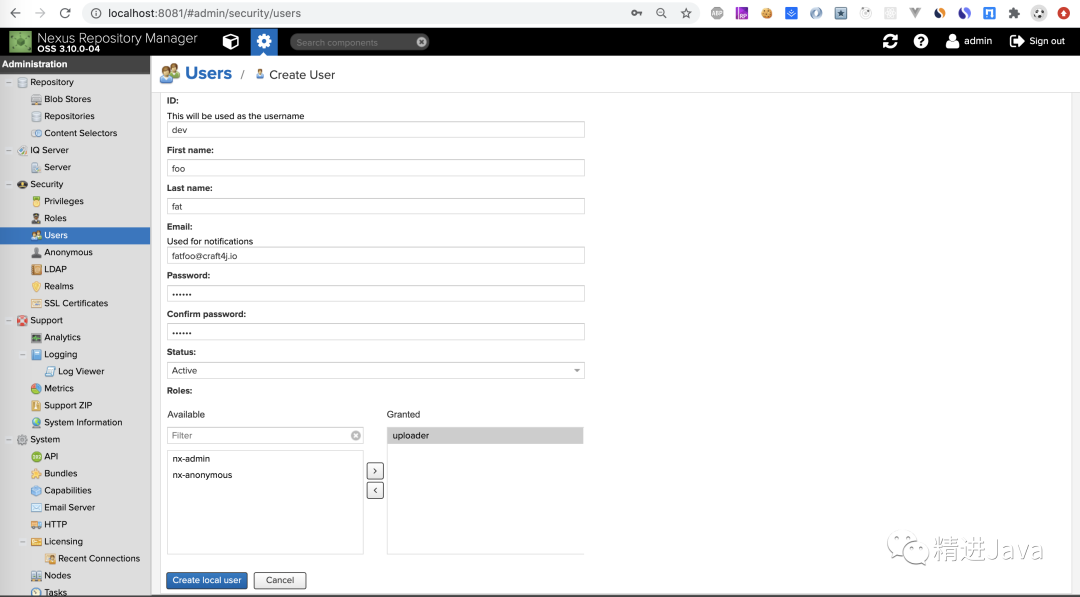This screenshot has height=597, width=1080.
Task: Click the saved password key icon
Action: coord(636,13)
